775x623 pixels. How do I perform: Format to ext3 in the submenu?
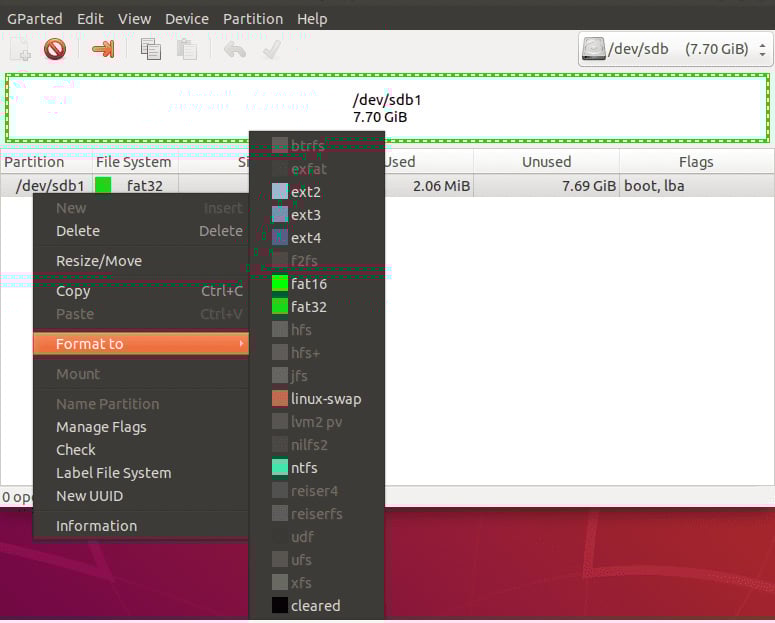(317, 215)
